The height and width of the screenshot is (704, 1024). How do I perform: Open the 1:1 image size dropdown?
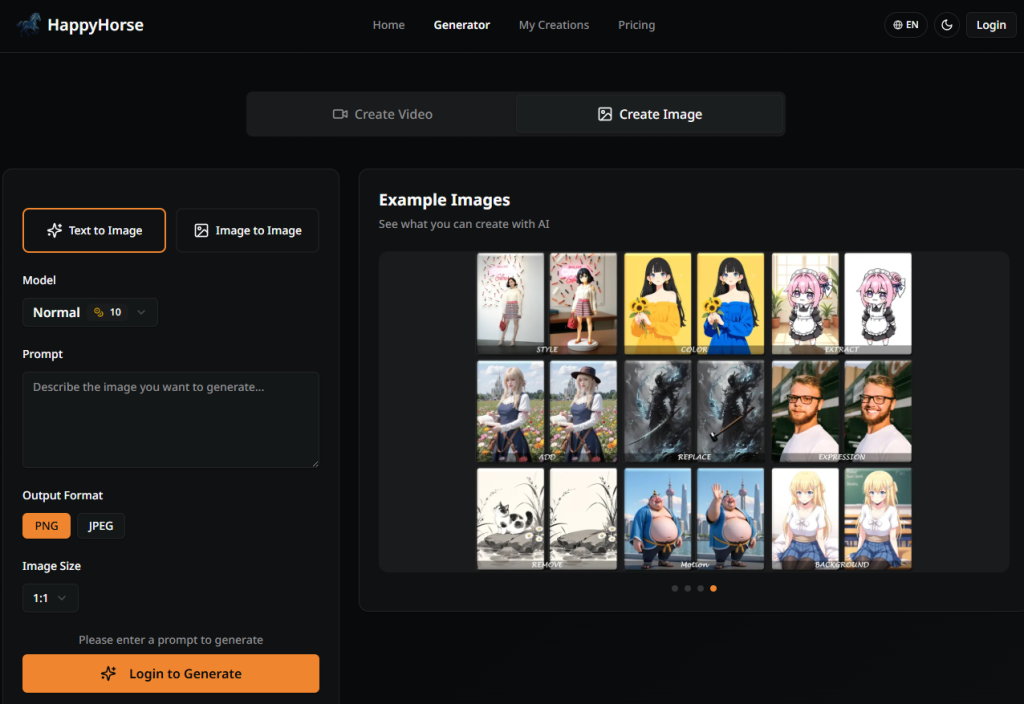tap(50, 598)
